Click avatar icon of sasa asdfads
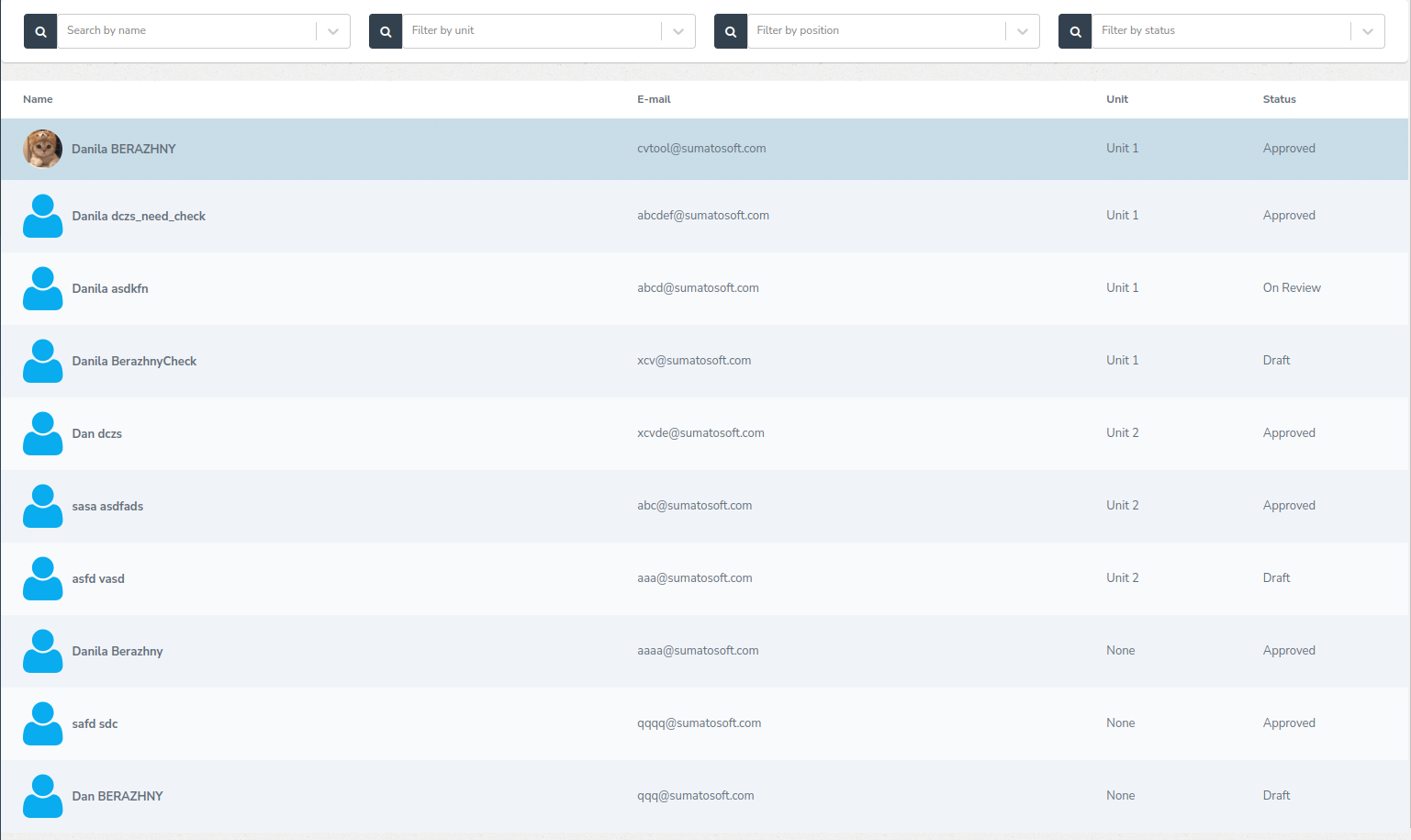This screenshot has height=840, width=1411. pyautogui.click(x=42, y=506)
